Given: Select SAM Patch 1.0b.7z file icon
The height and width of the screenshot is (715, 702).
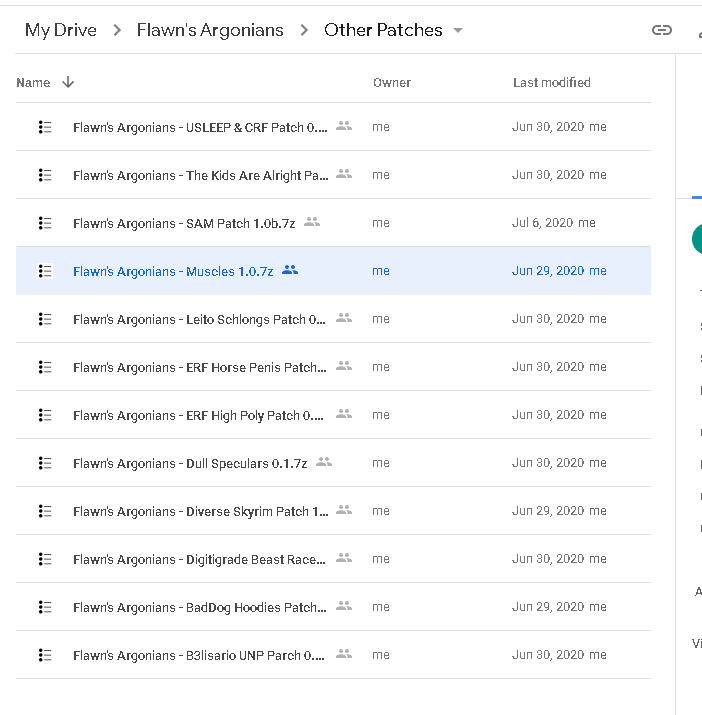Looking at the screenshot, I should pyautogui.click(x=45, y=223).
